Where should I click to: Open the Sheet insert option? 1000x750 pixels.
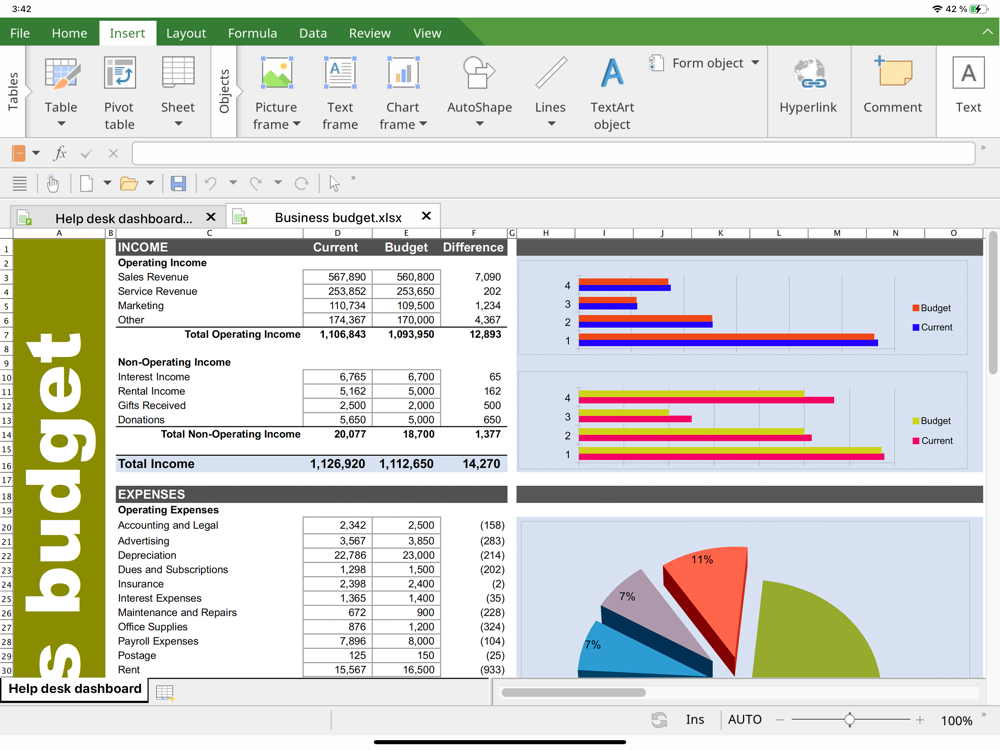coord(178,83)
